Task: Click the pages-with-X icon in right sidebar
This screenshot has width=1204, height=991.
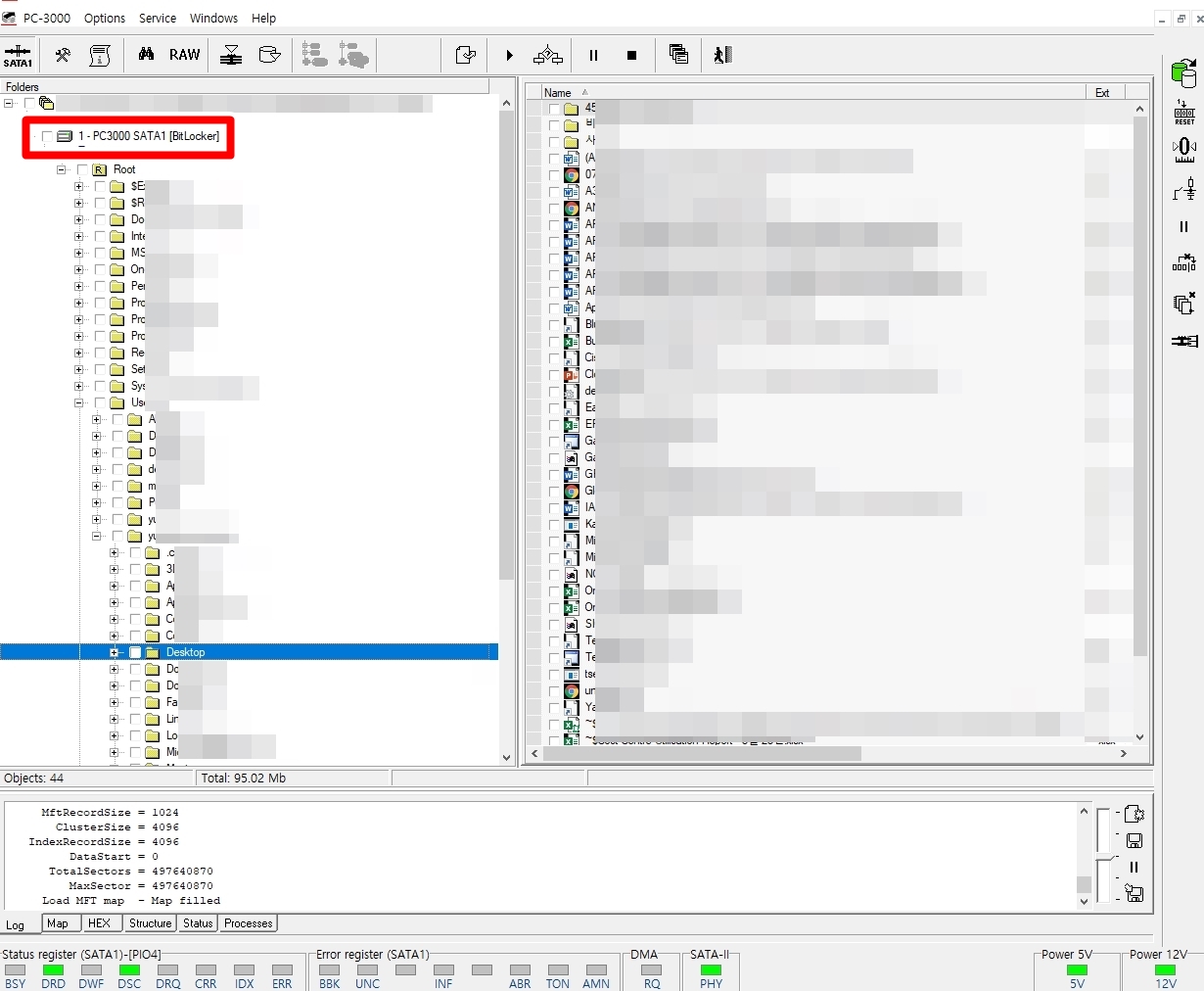Action: (x=1184, y=303)
